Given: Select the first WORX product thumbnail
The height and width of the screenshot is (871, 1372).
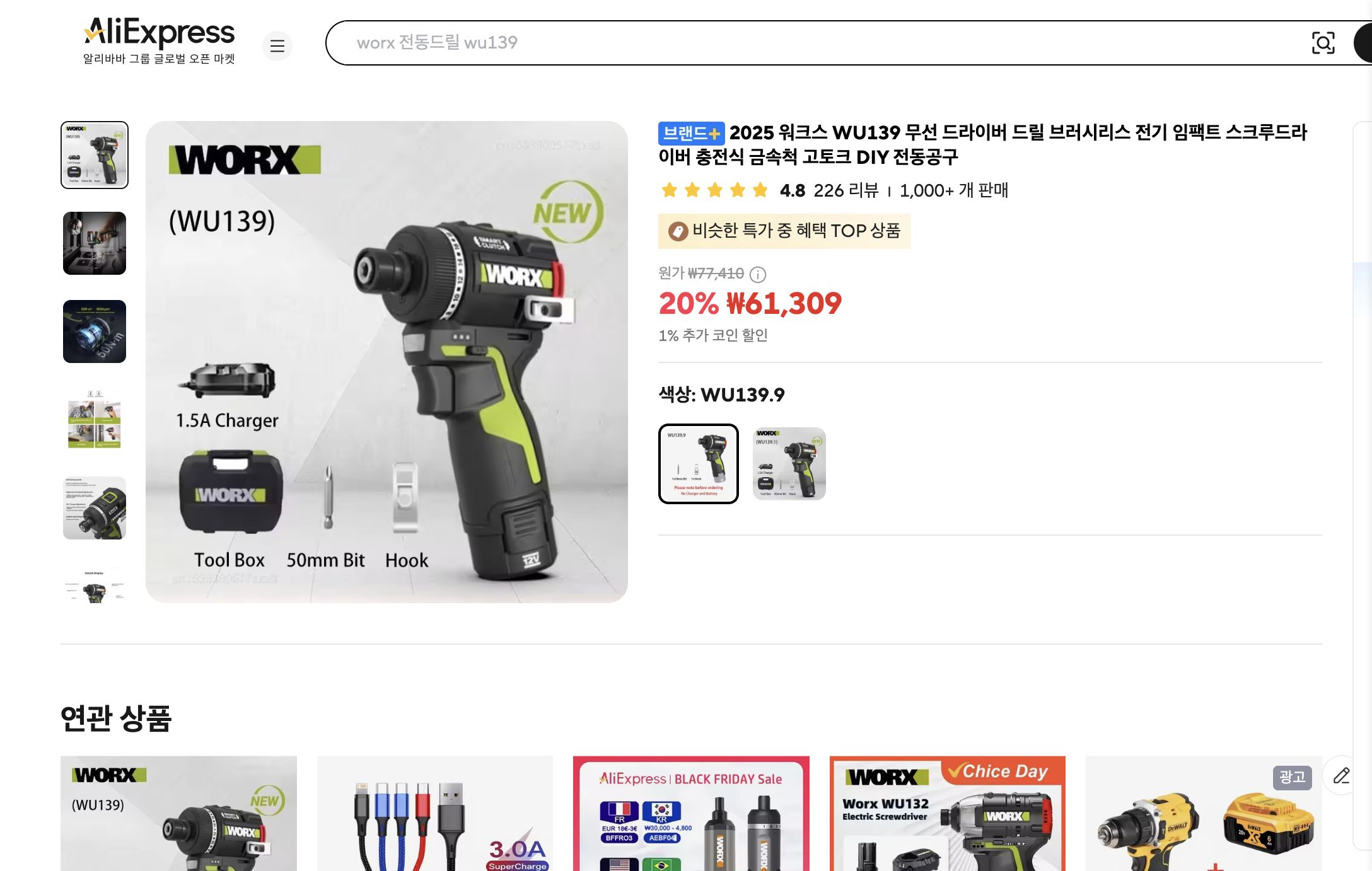Looking at the screenshot, I should click(x=95, y=155).
